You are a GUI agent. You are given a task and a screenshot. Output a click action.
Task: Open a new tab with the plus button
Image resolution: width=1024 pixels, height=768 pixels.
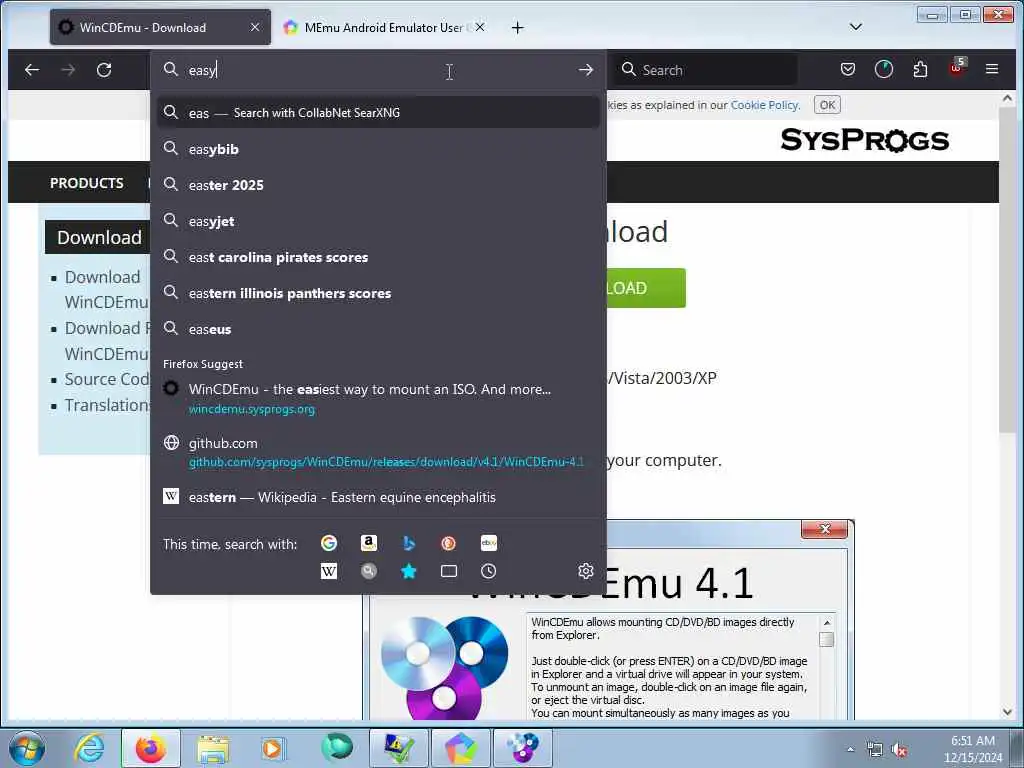point(517,27)
